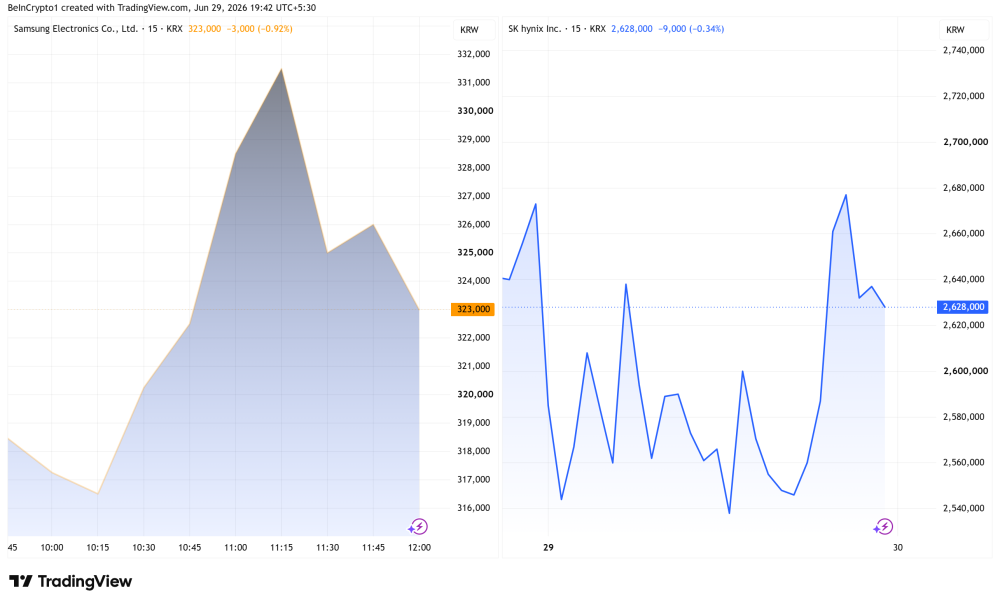
Task: Click the 11:30 time axis label
Action: point(327,547)
